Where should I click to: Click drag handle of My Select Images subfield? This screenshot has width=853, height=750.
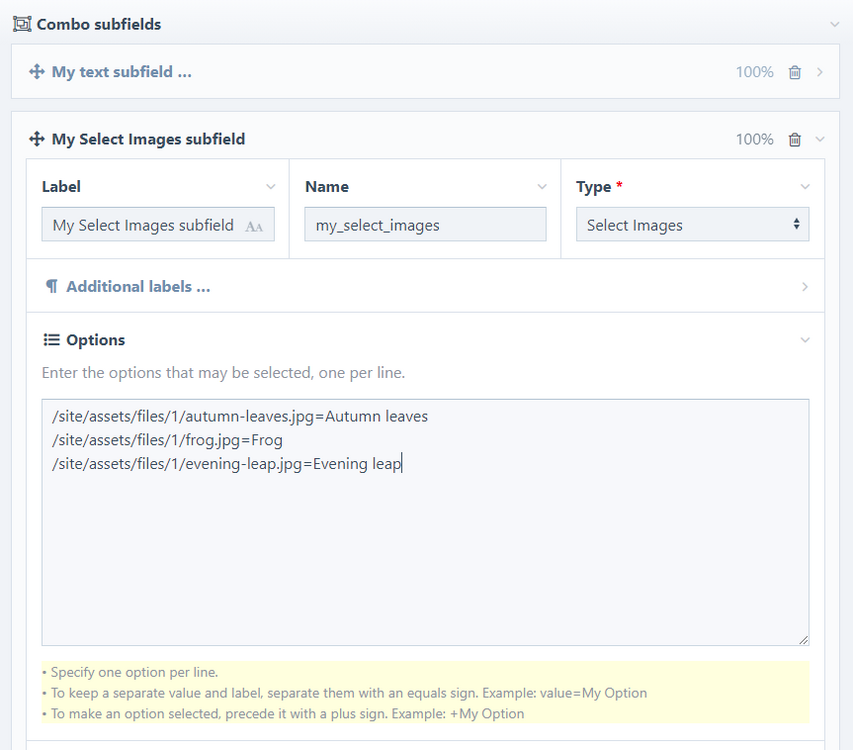37,139
